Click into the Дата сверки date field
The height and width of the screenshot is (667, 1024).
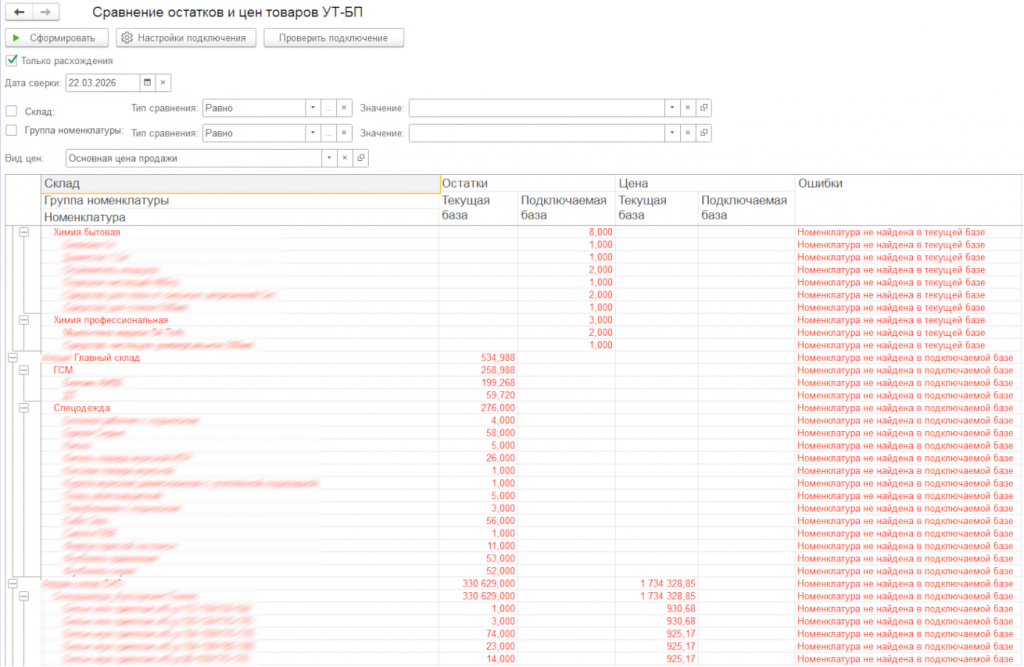click(103, 83)
